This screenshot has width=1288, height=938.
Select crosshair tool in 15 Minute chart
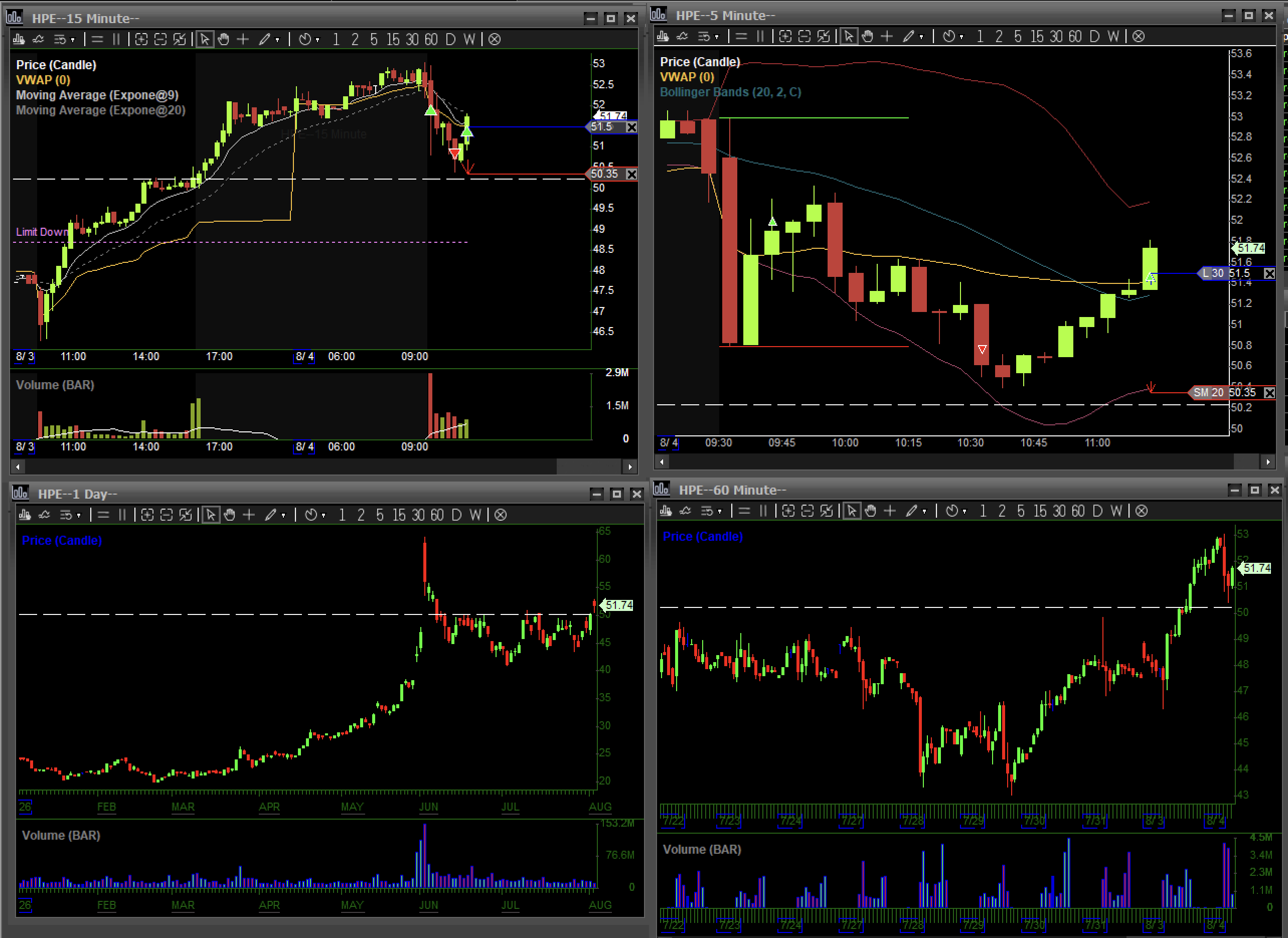(243, 39)
